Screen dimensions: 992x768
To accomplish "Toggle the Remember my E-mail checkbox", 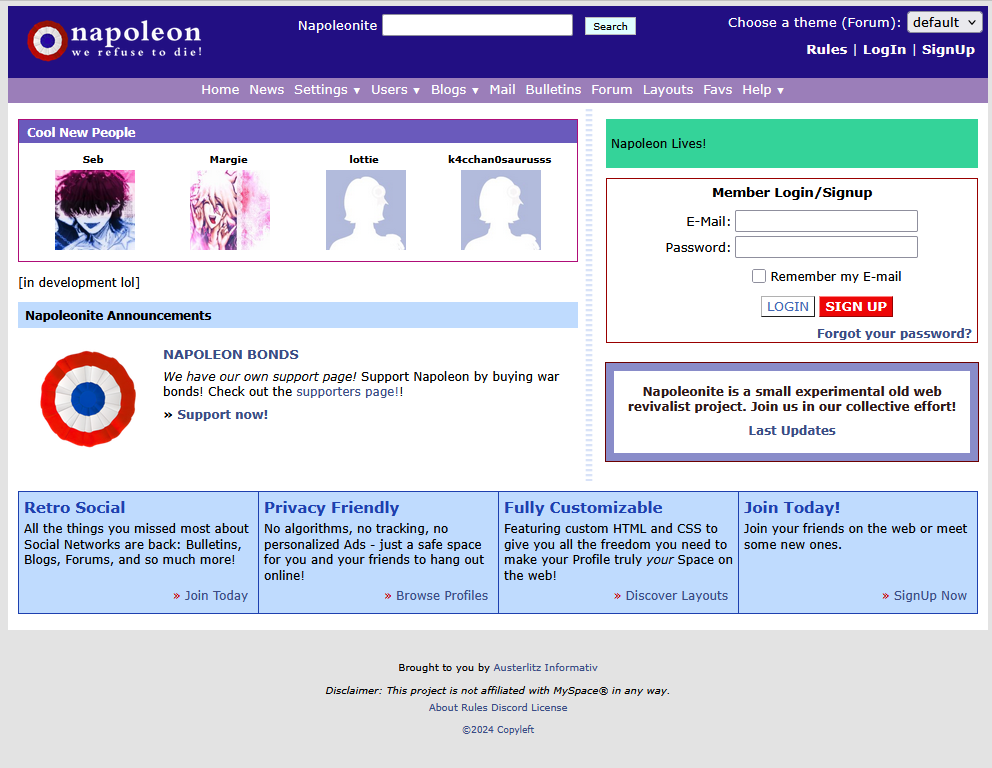I will (759, 276).
